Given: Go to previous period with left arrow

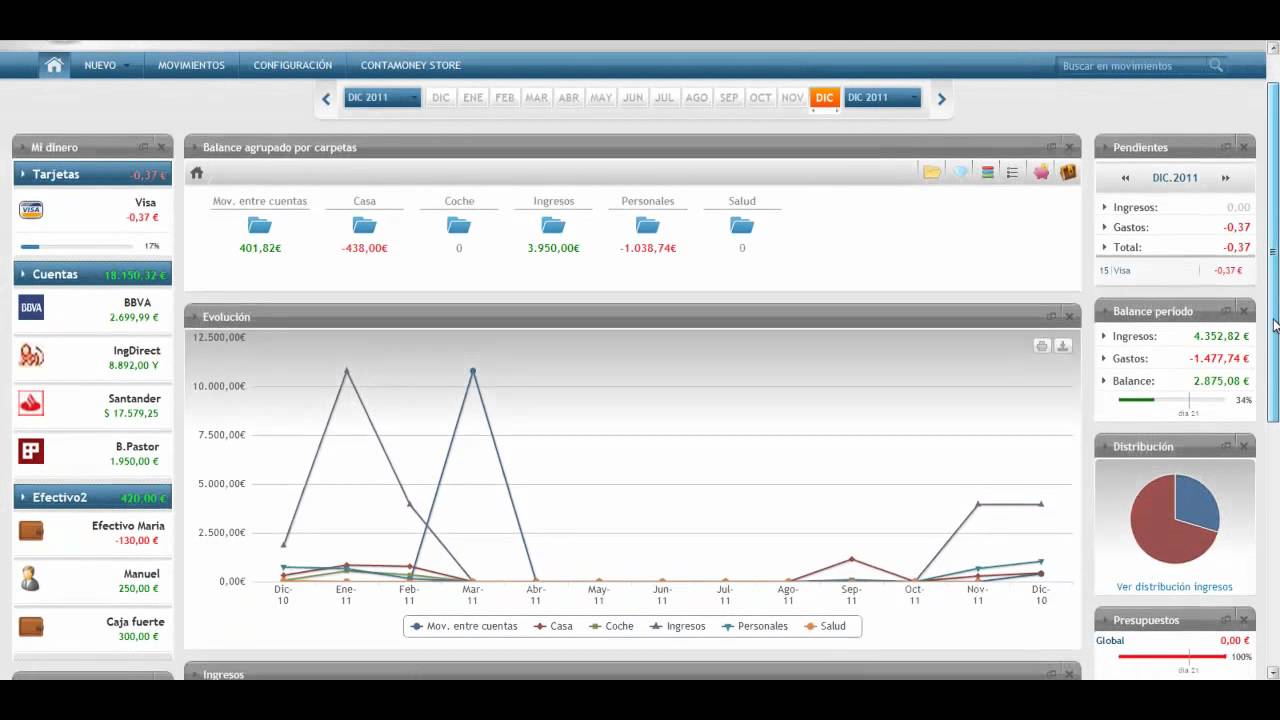Looking at the screenshot, I should [326, 99].
